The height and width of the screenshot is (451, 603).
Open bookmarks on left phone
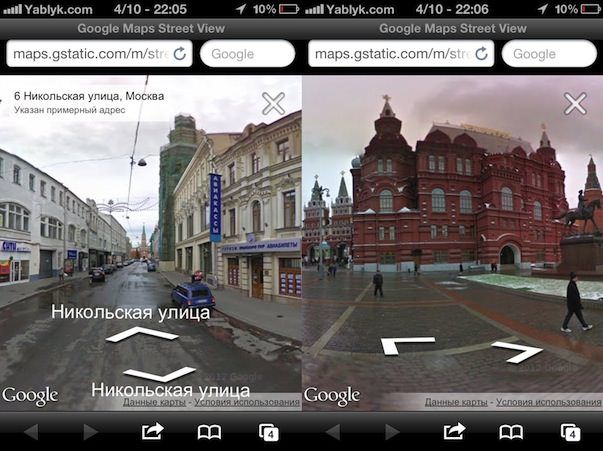click(209, 432)
